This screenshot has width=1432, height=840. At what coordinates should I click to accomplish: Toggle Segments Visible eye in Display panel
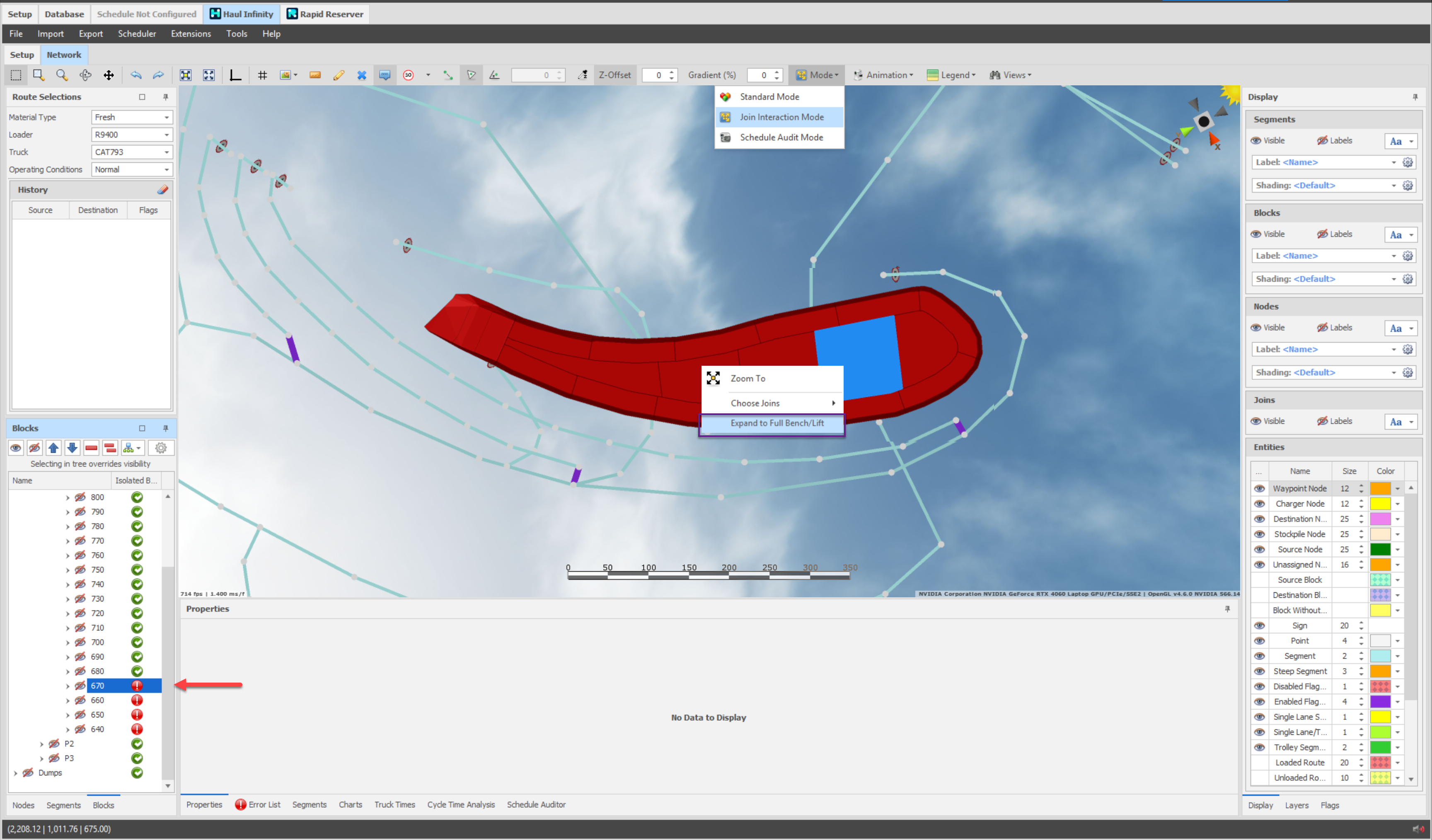tap(1256, 140)
